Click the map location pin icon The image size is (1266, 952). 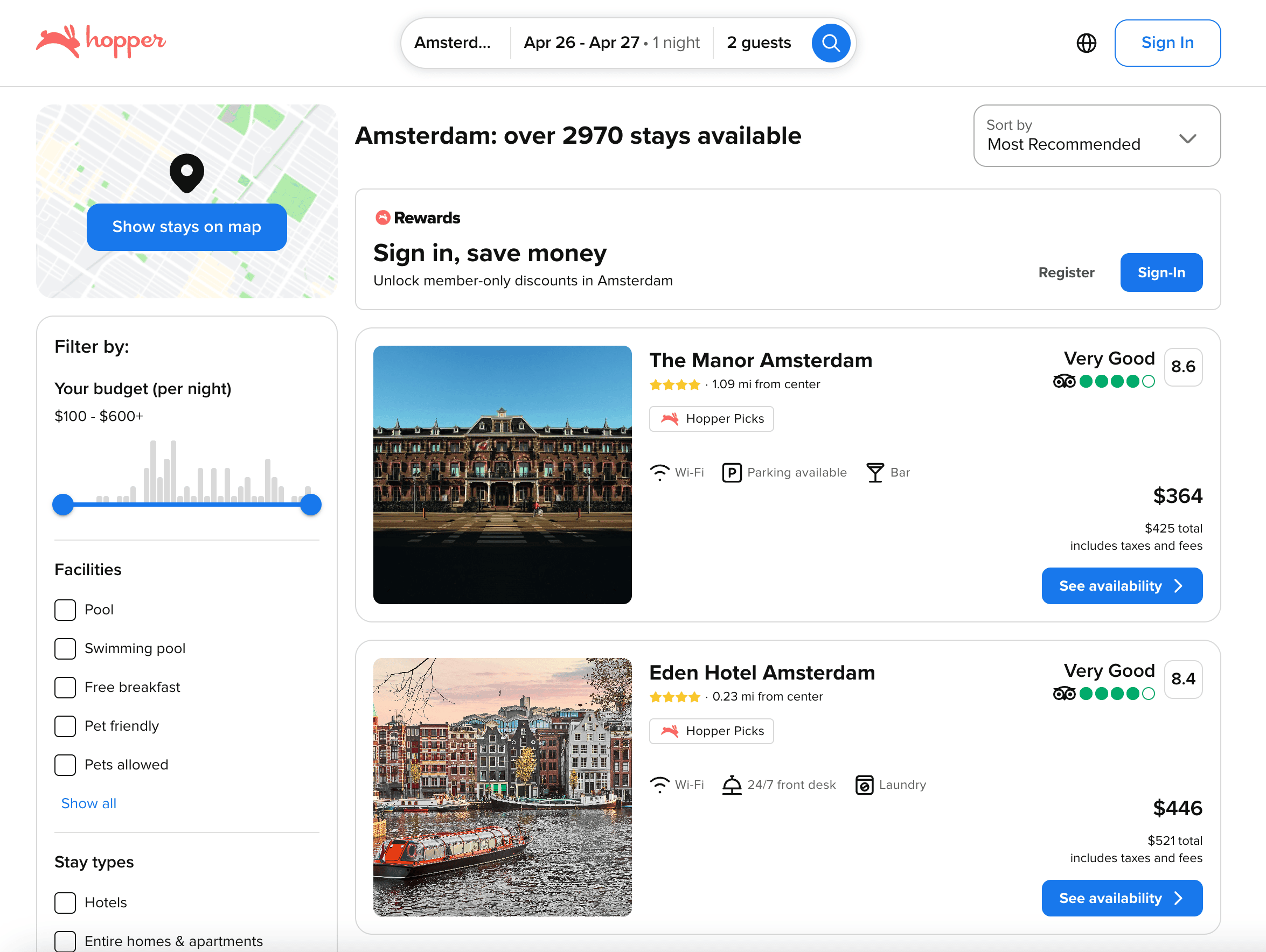click(x=186, y=172)
